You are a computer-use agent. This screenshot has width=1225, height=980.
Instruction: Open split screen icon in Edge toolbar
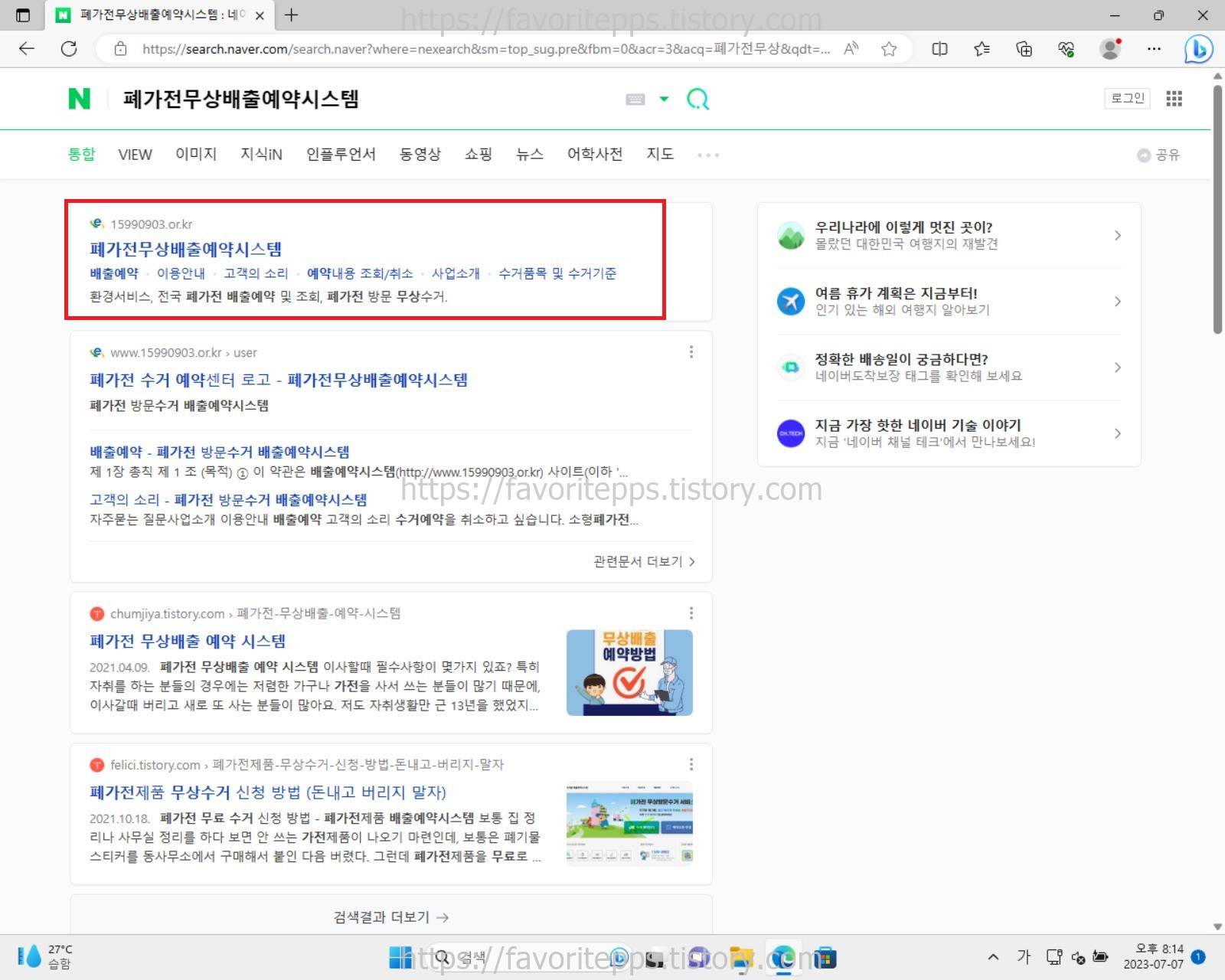point(939,49)
